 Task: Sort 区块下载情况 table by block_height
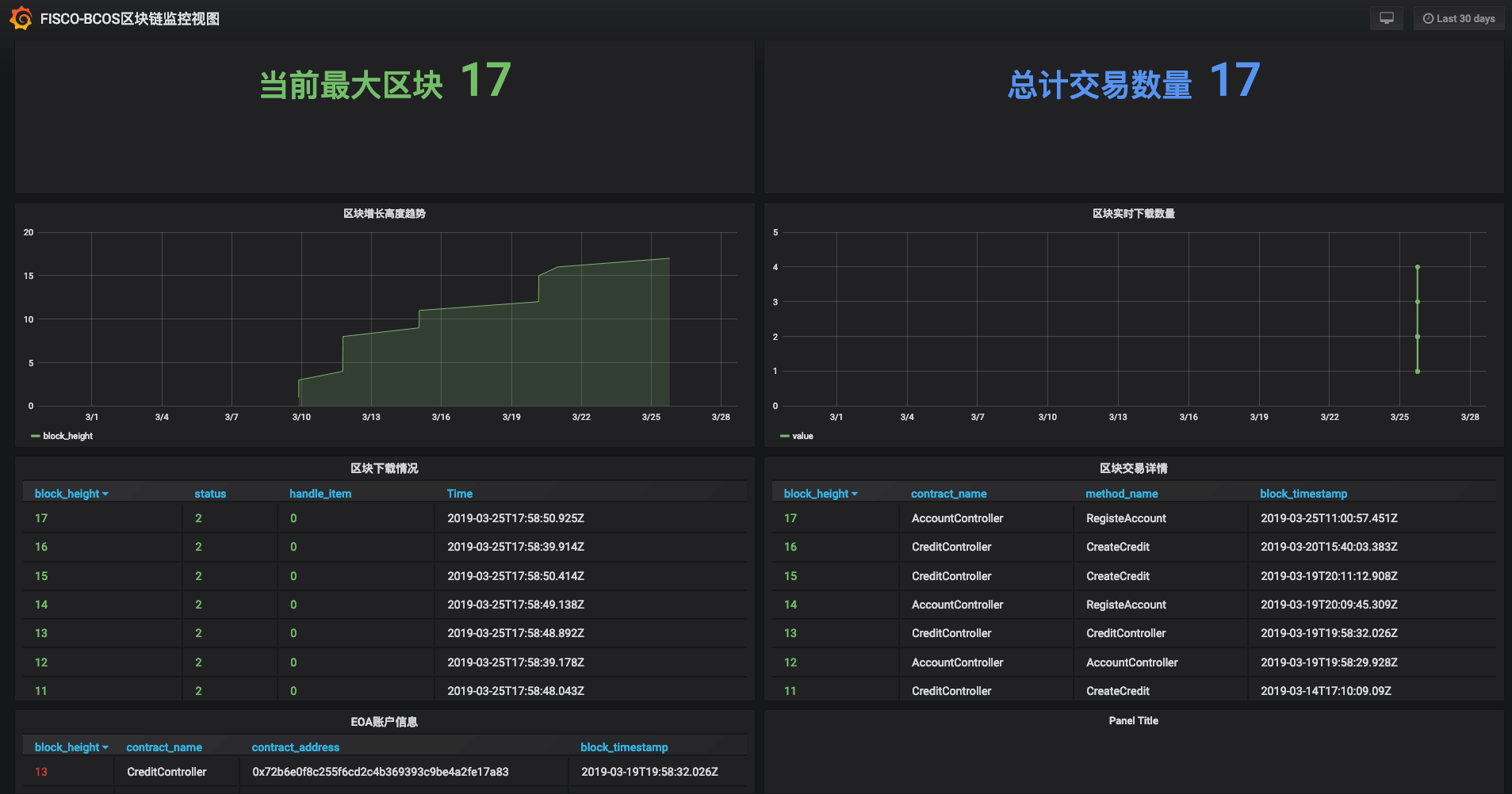point(67,494)
